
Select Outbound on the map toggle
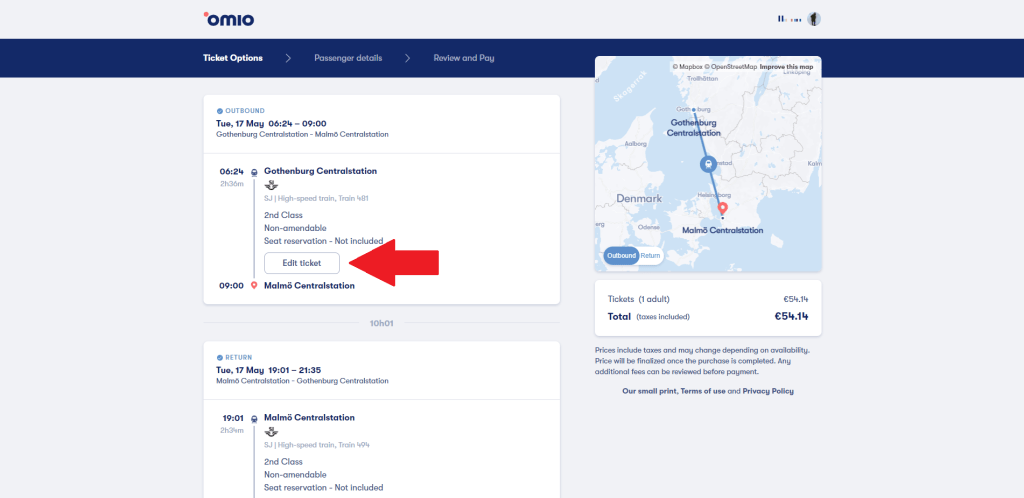(621, 255)
